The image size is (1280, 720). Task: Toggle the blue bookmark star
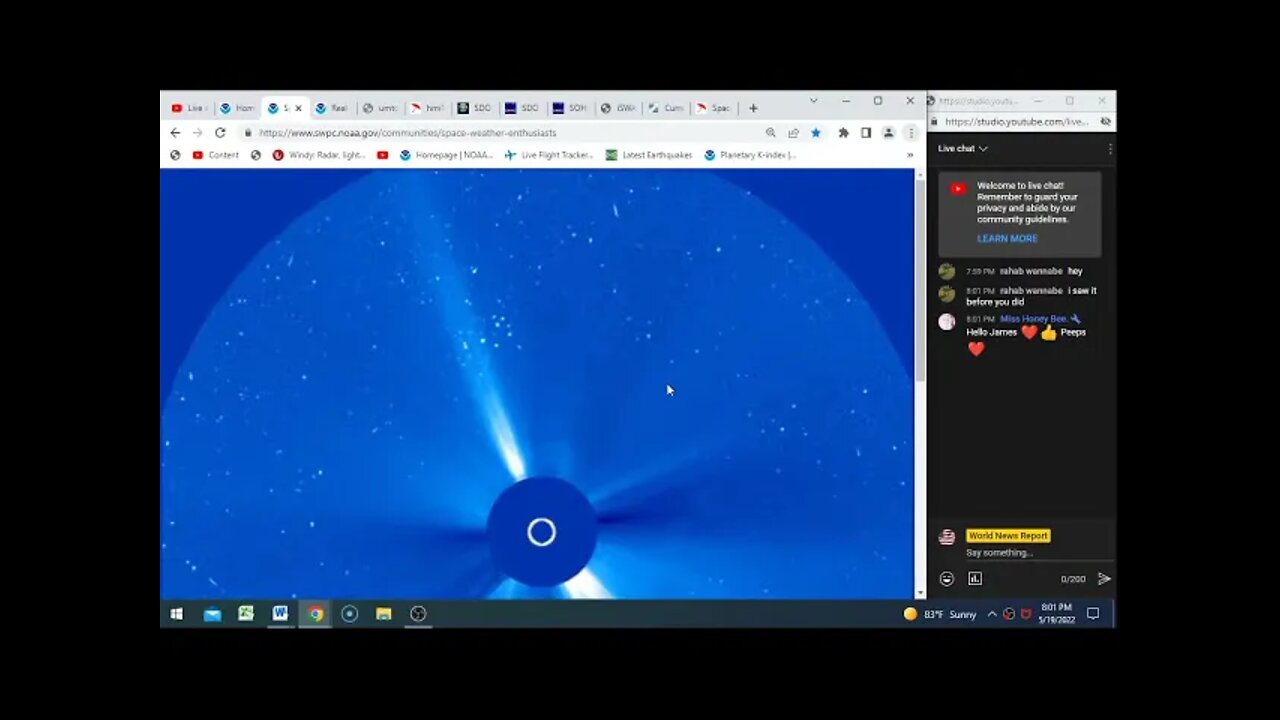point(816,132)
